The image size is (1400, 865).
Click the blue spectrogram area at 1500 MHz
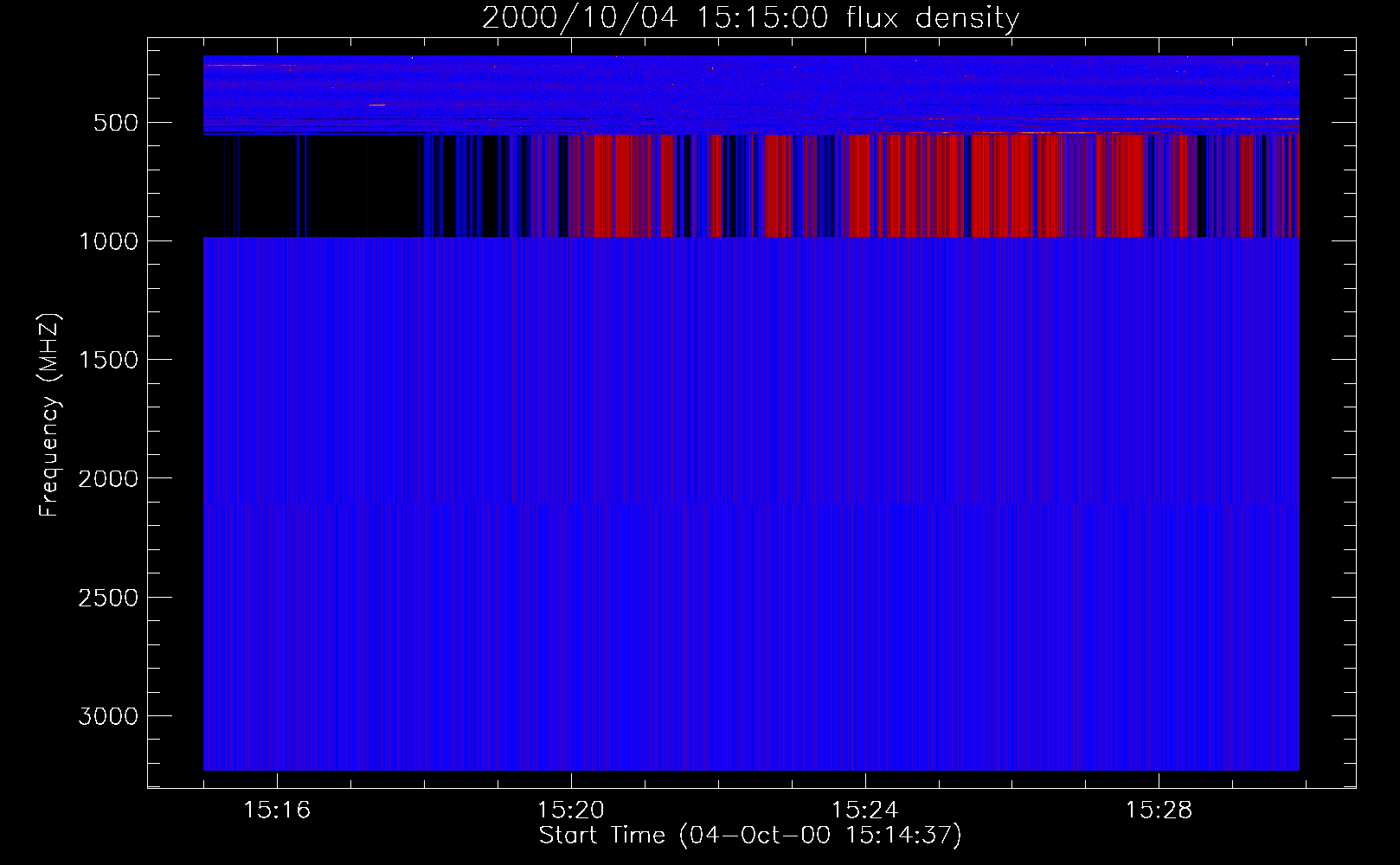[751, 360]
